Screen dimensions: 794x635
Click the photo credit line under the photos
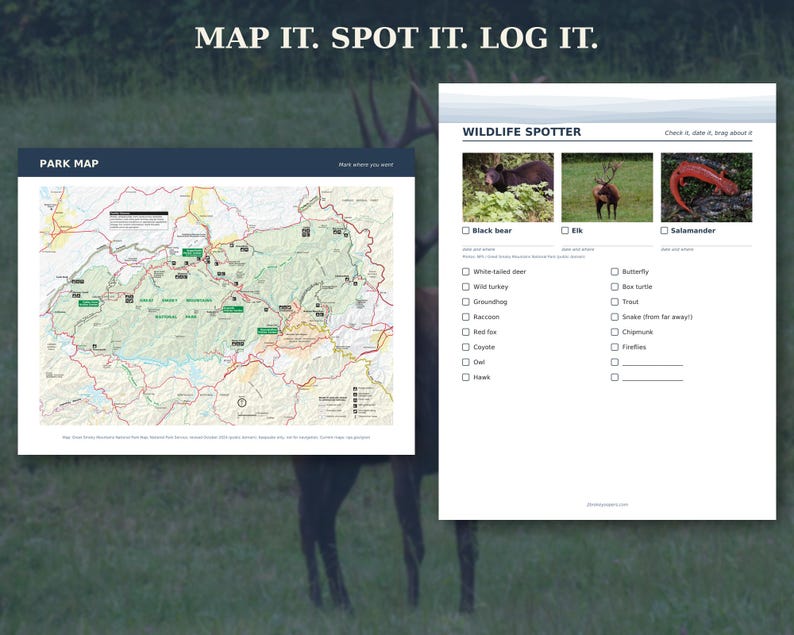(x=524, y=257)
